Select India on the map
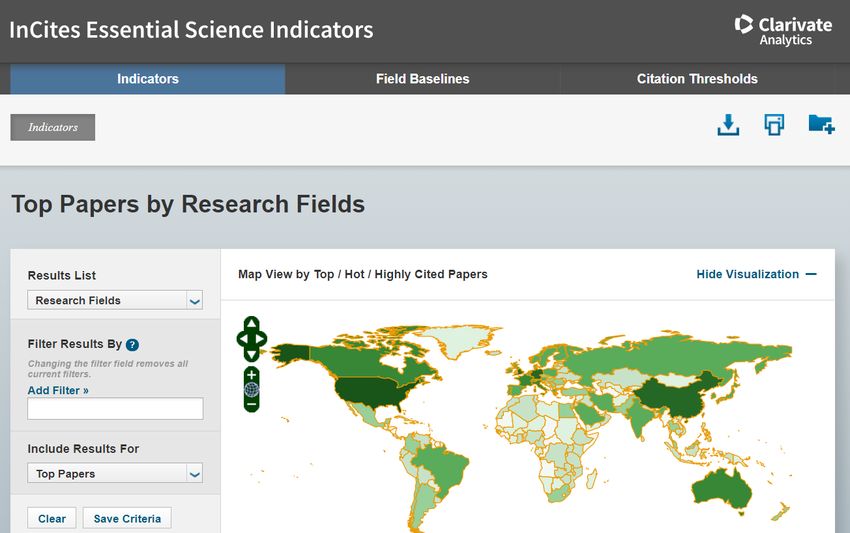The height and width of the screenshot is (533, 850). pyautogui.click(x=640, y=416)
